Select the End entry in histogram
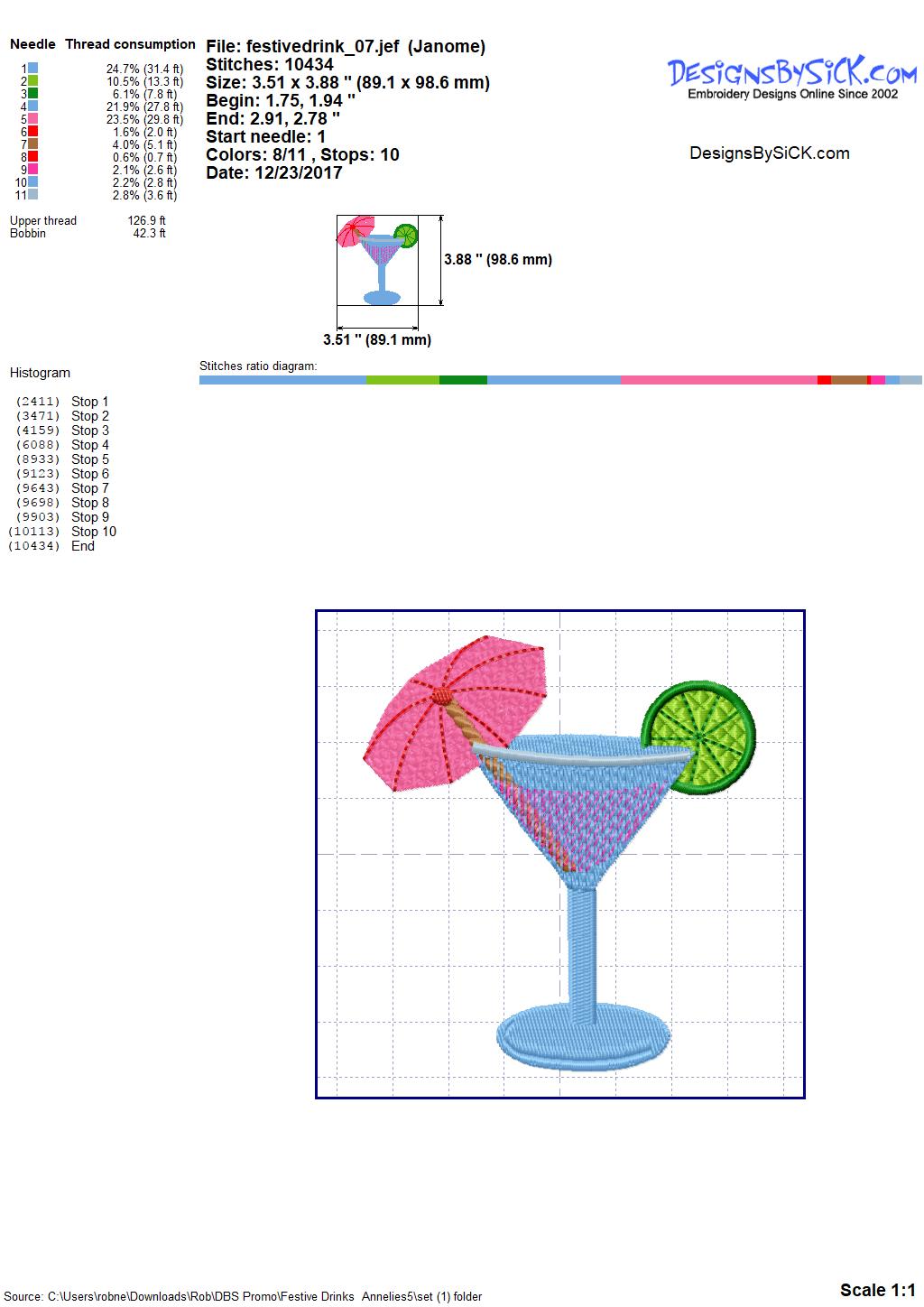Image resolution: width=924 pixels, height=1307 pixels. [83, 546]
